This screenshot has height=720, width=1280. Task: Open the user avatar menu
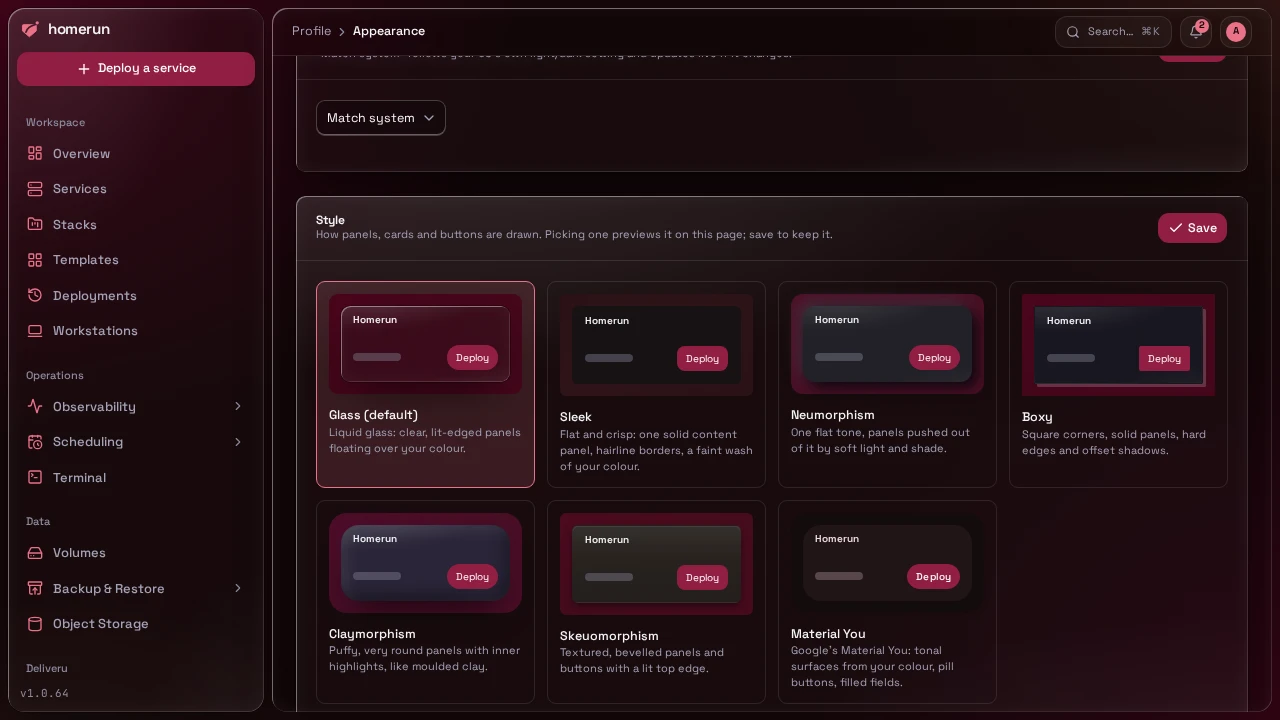pos(1236,32)
